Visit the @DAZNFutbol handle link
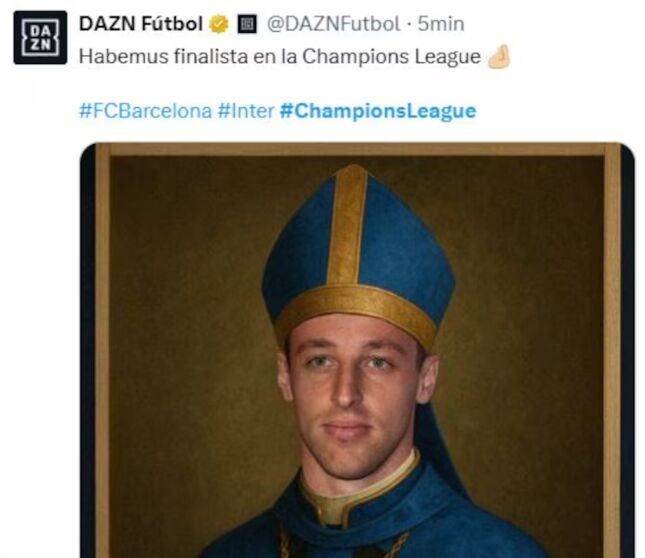Image resolution: width=645 pixels, height=558 pixels. click(333, 23)
